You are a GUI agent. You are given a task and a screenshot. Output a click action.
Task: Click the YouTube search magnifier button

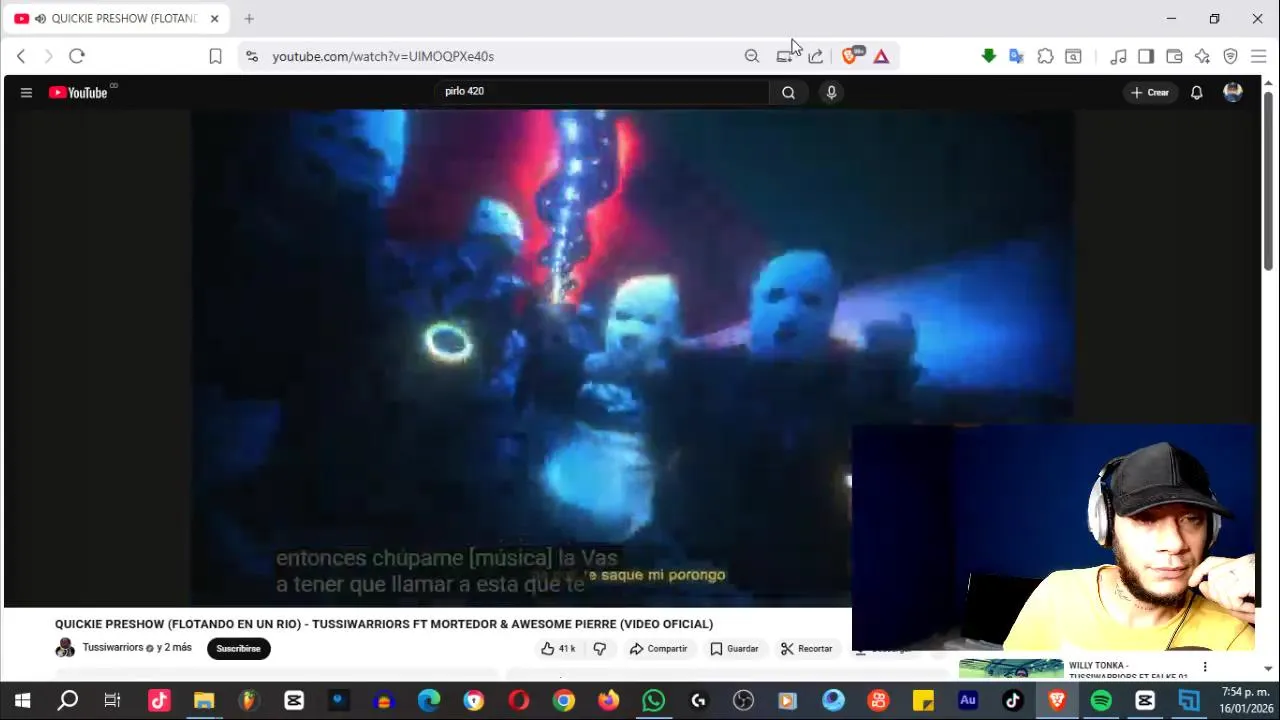pos(788,92)
